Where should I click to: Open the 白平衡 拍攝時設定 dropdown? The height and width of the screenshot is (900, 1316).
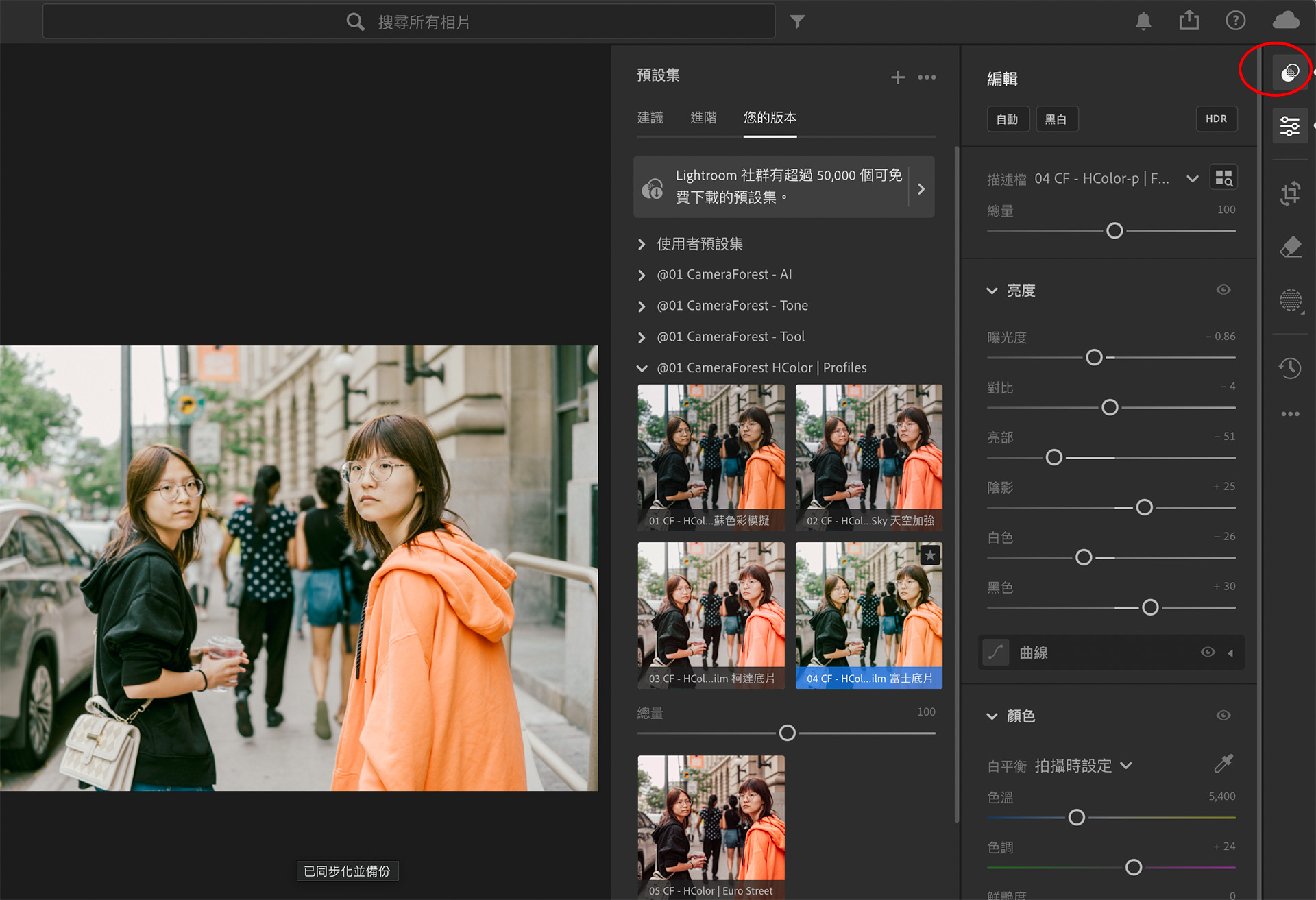pyautogui.click(x=1083, y=766)
